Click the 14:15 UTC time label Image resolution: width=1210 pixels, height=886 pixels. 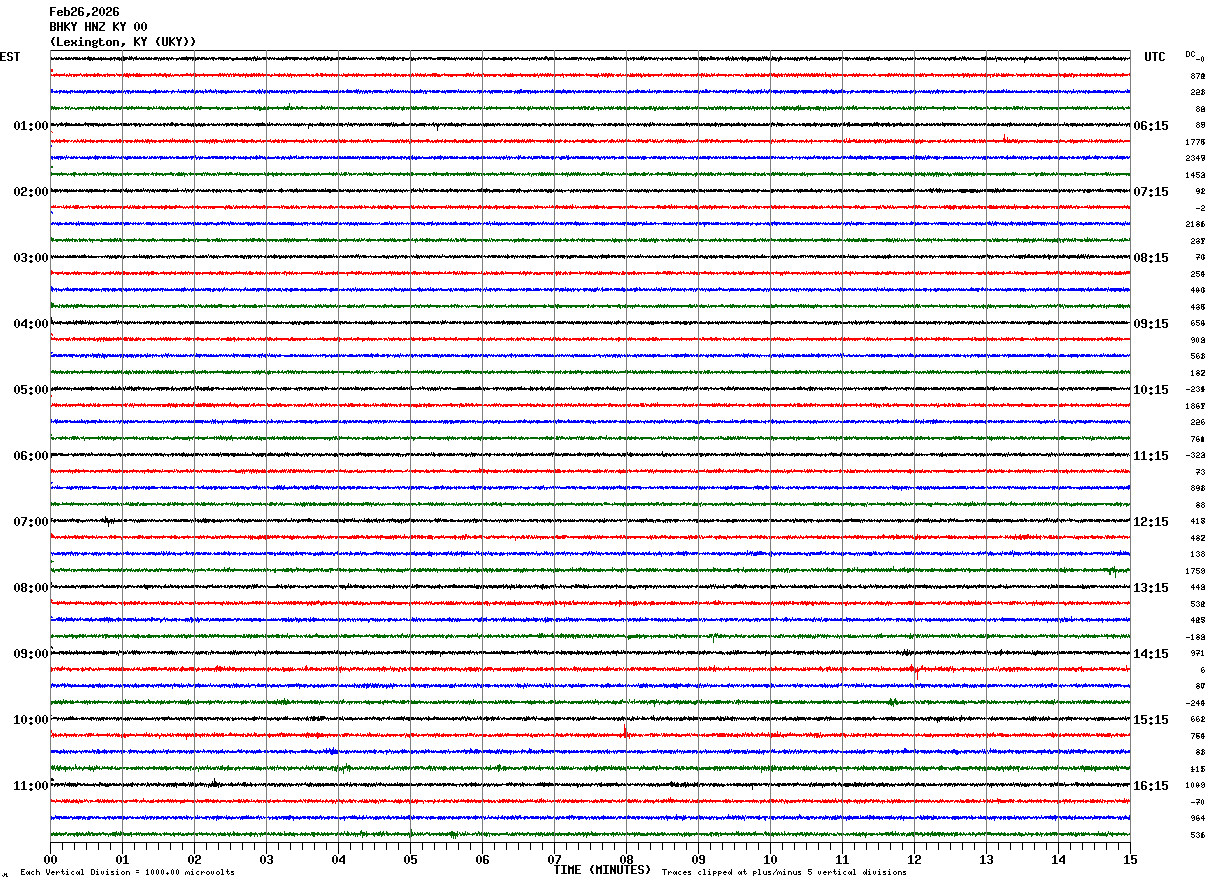[x=1150, y=654]
